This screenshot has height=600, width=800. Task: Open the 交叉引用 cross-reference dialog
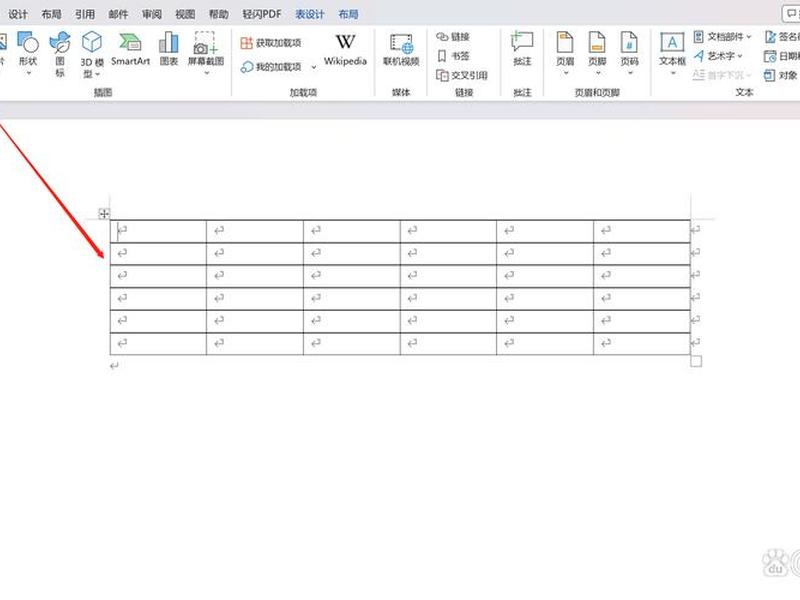coord(462,76)
